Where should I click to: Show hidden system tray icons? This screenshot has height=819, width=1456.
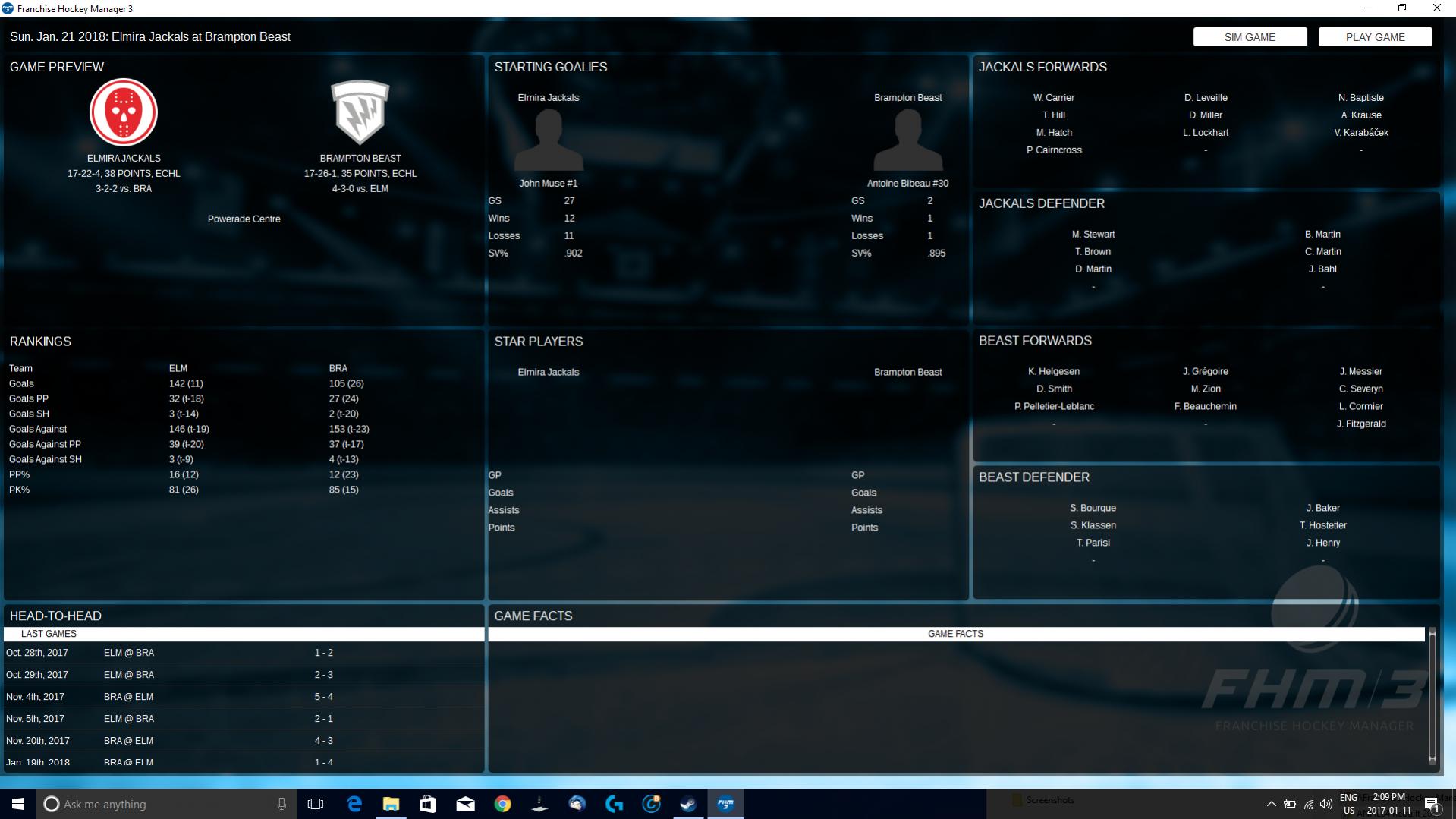tap(1271, 804)
